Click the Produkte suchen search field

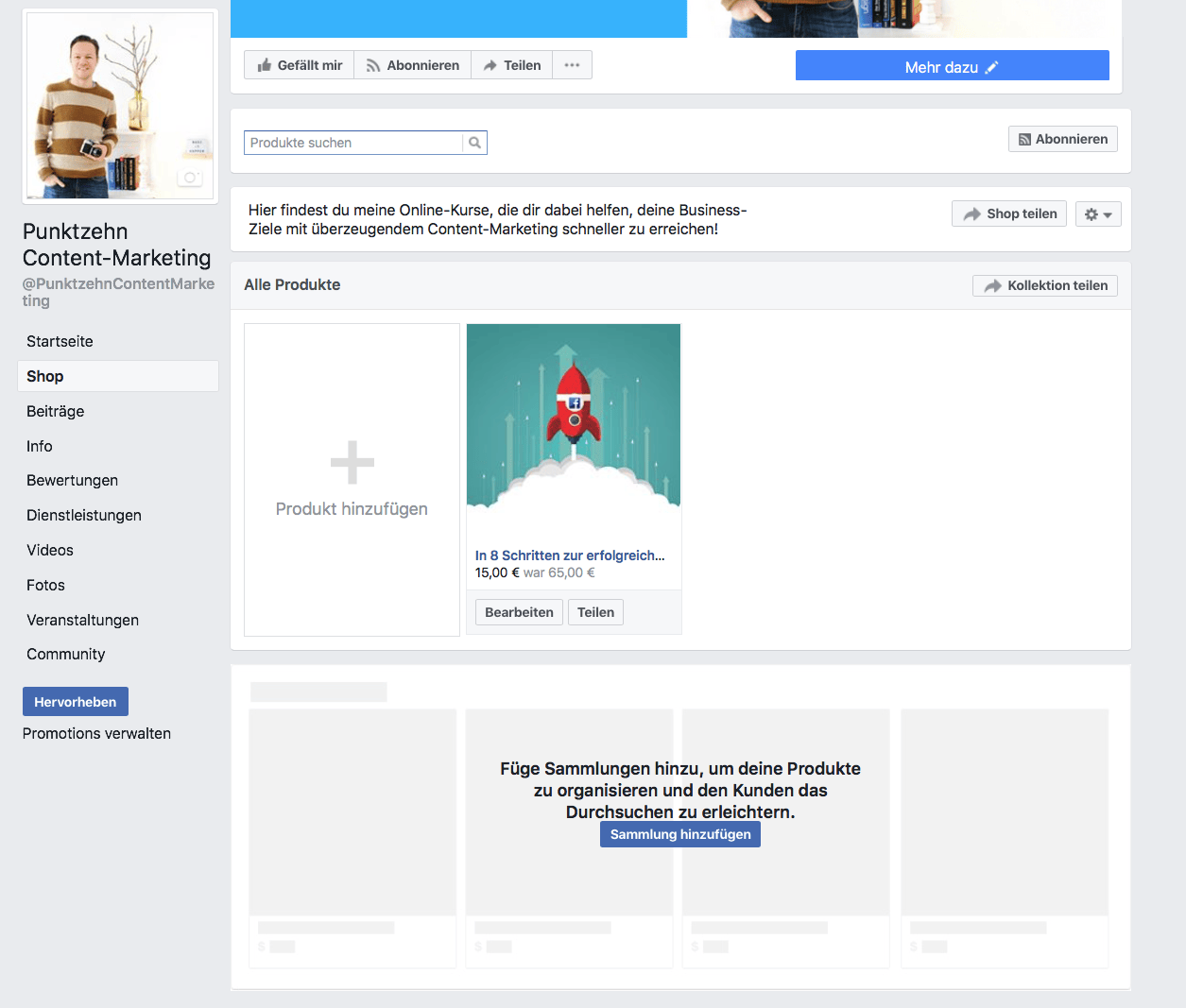[353, 143]
